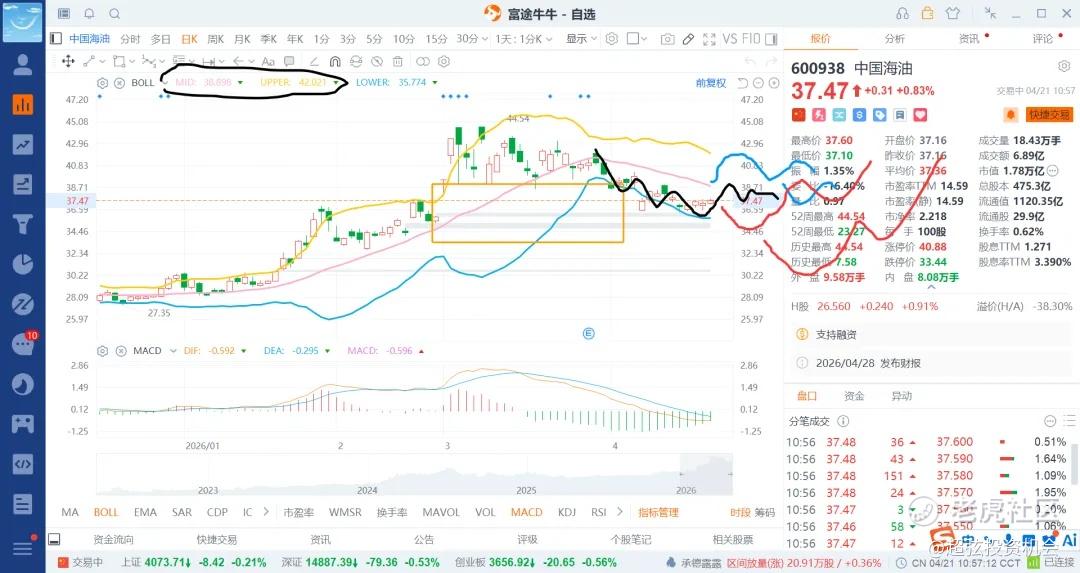The height and width of the screenshot is (573, 1080).
Task: Toggle the KDJ indicator
Action: click(x=567, y=513)
